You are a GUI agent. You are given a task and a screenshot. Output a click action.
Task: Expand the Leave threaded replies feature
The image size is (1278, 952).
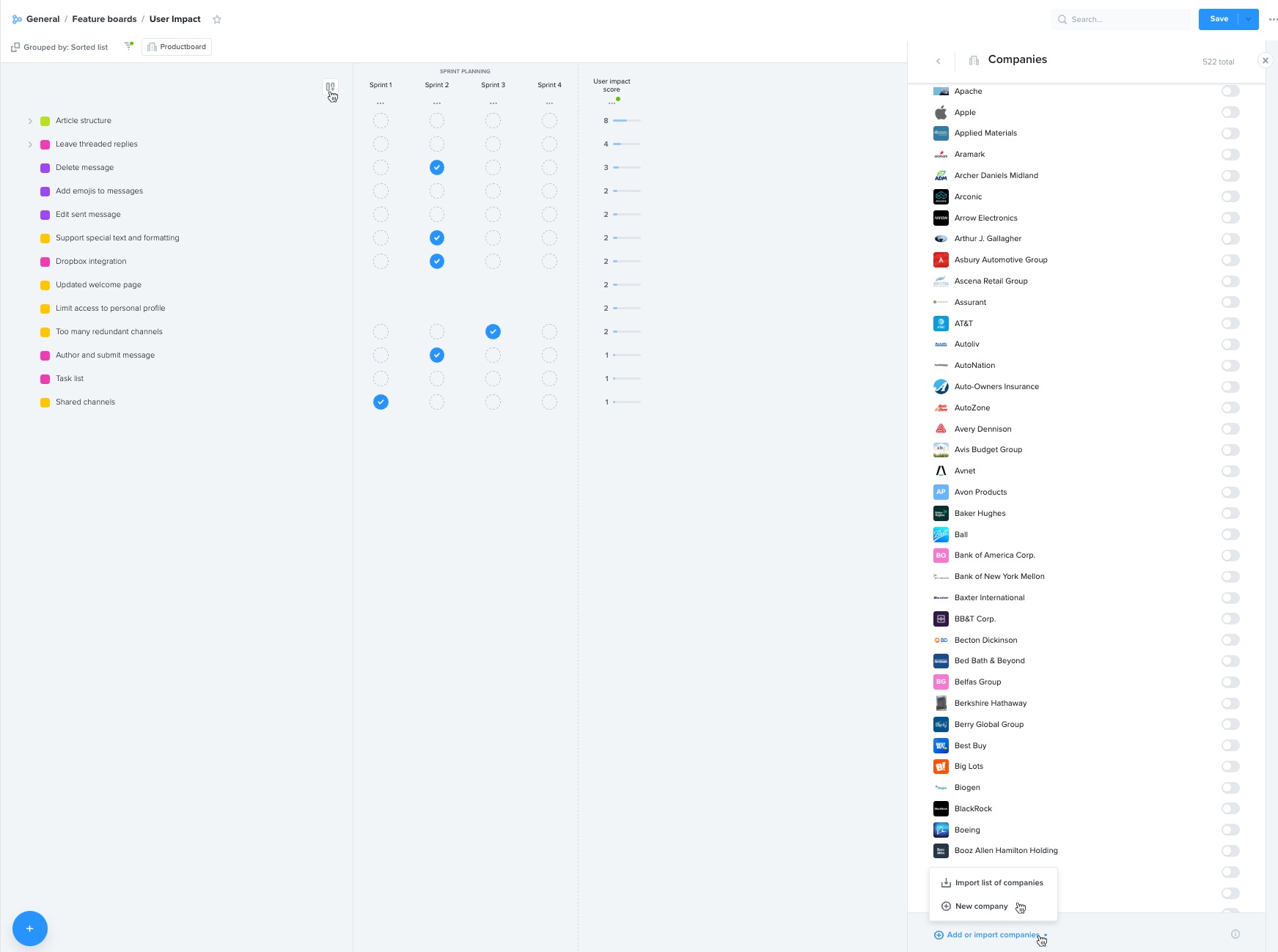tap(30, 144)
